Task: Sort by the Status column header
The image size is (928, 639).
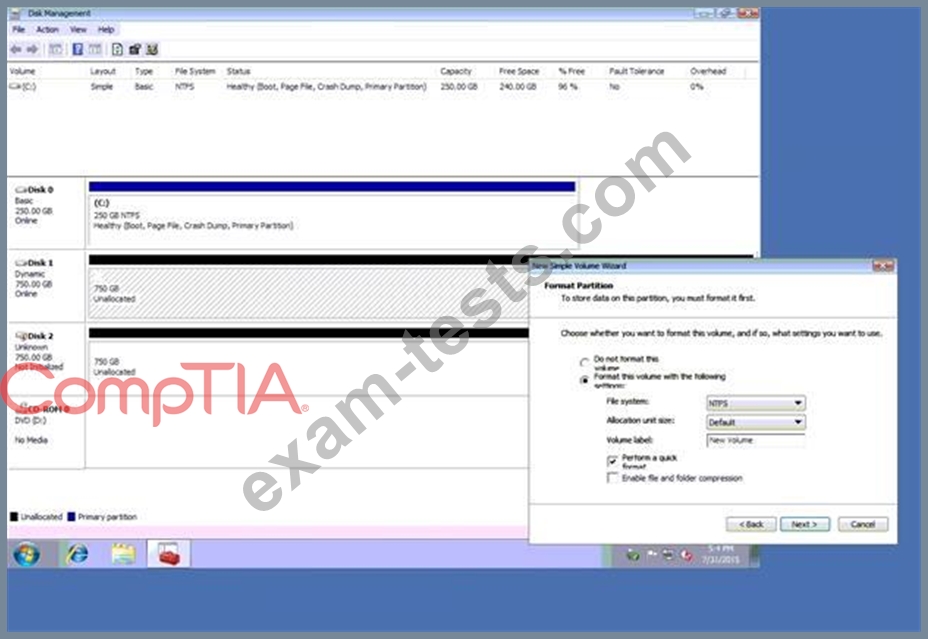Action: coord(239,72)
